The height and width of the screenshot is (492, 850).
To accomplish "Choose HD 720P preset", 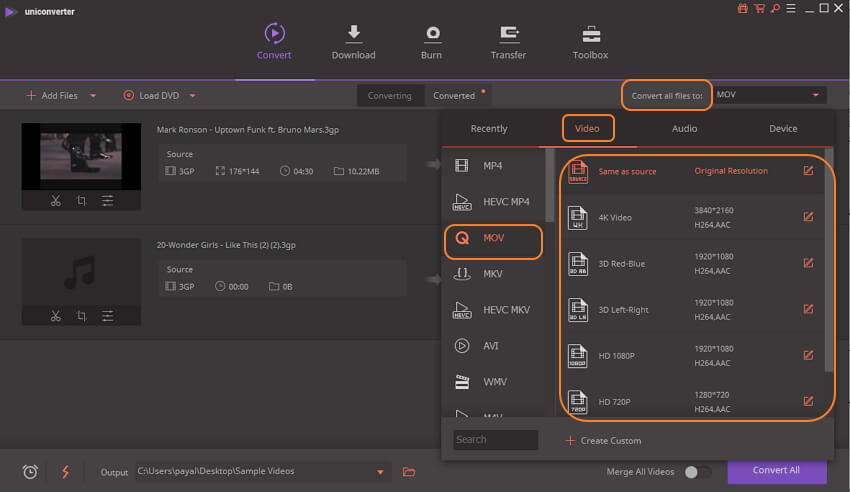I will (x=691, y=402).
